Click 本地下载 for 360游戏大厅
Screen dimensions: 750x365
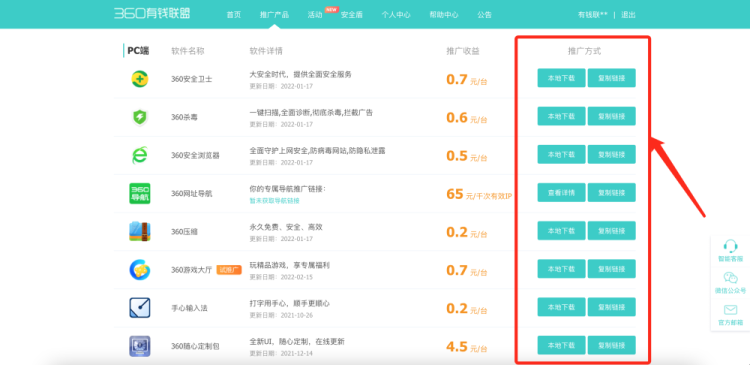[561, 269]
